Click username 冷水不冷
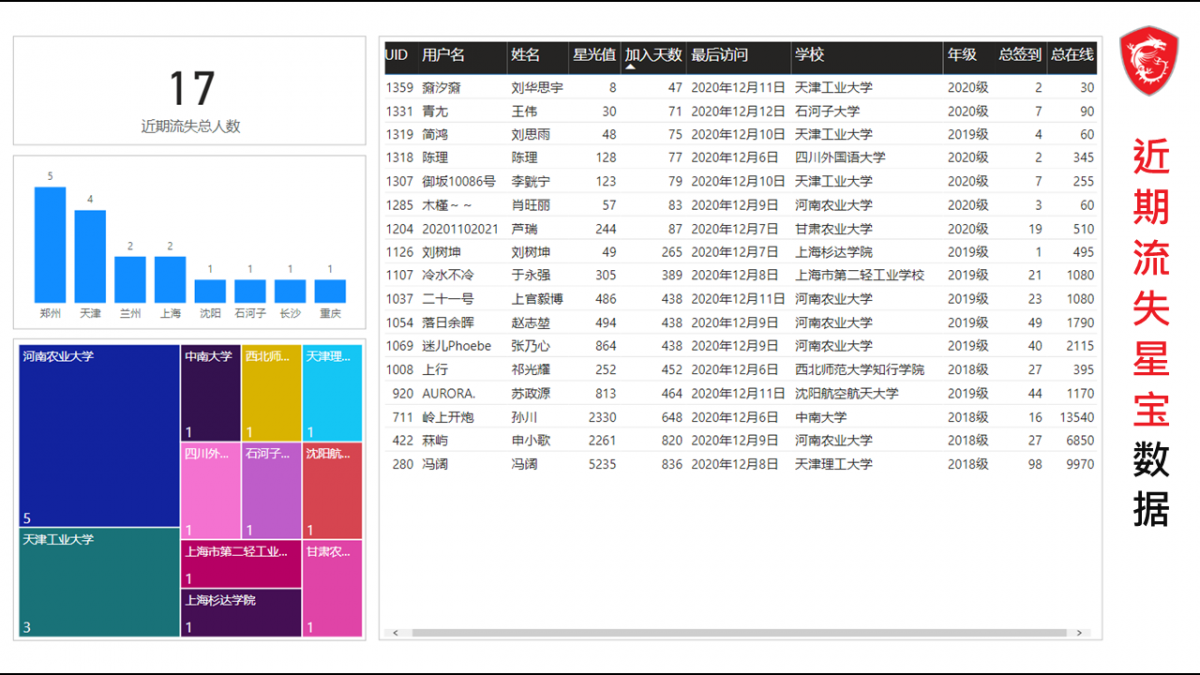1200x675 pixels. point(447,275)
